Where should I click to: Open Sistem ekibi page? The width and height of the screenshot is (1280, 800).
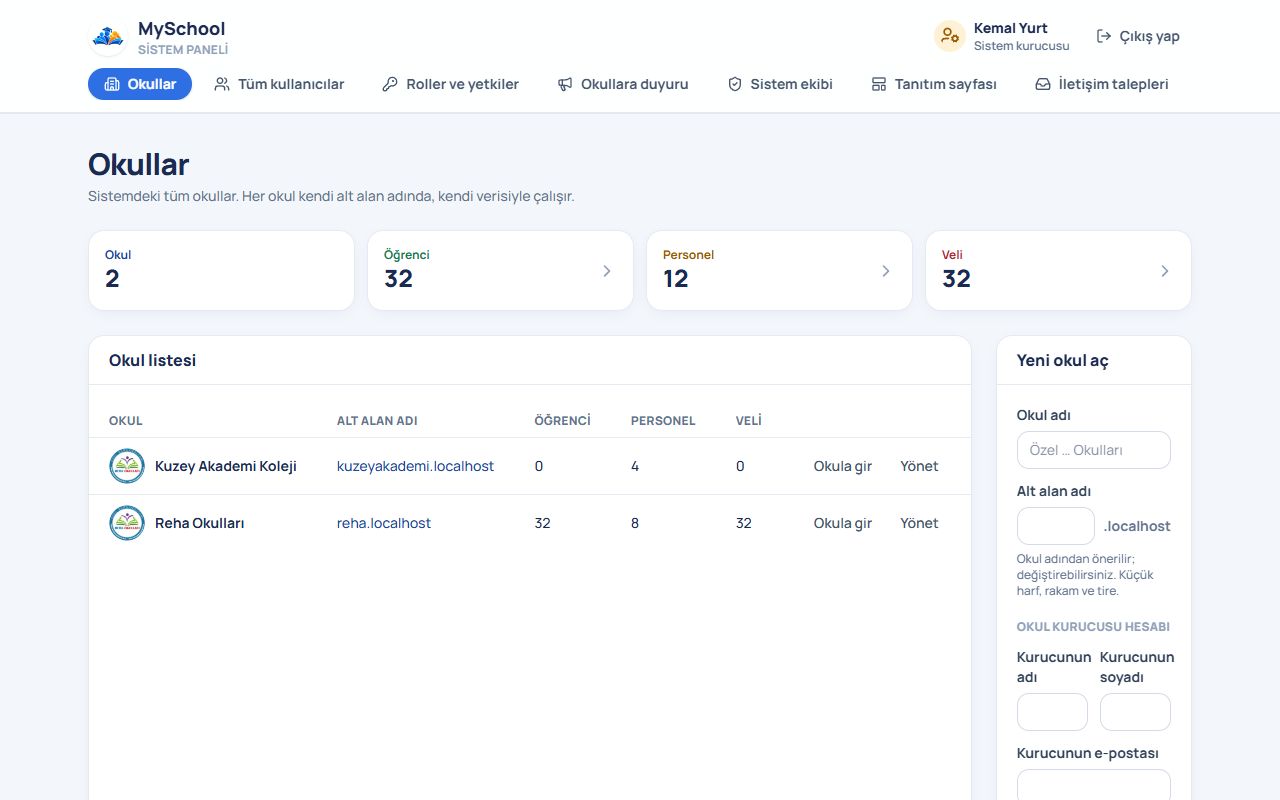780,84
